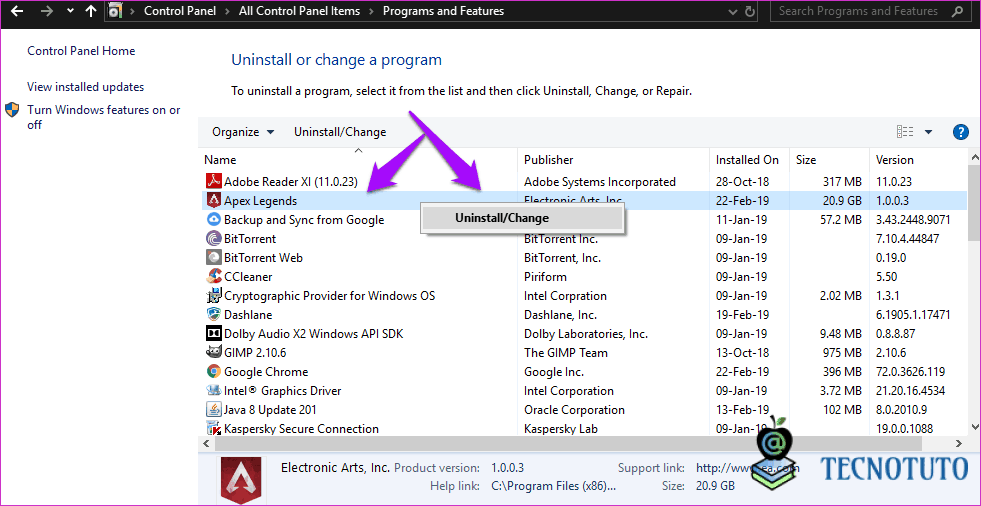The height and width of the screenshot is (506, 981).
Task: Click the vertical scrollbar thumb
Action: [x=974, y=202]
